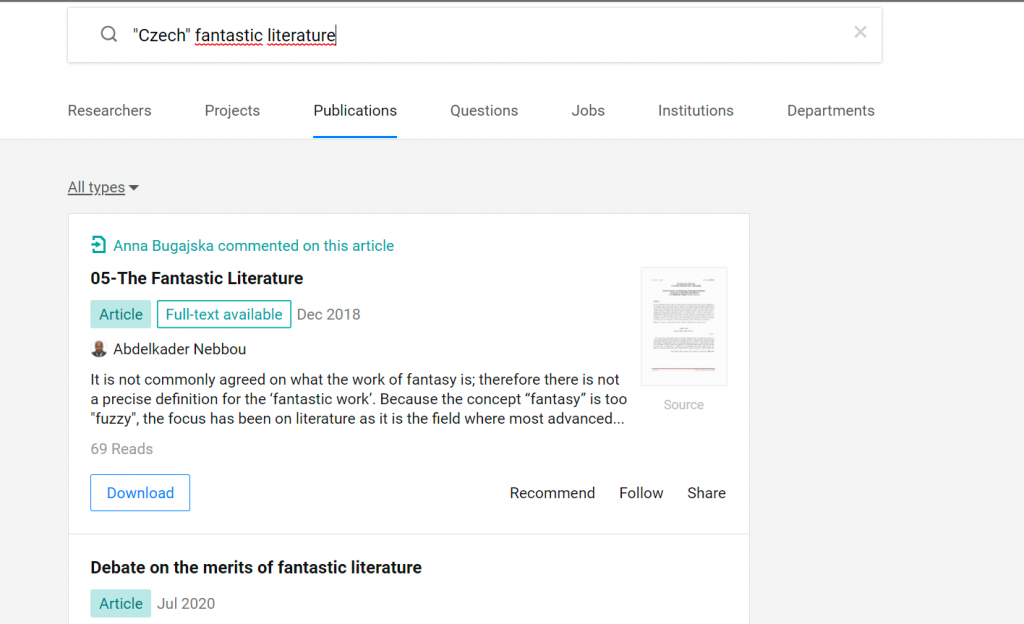This screenshot has height=624, width=1024.
Task: Open the Jobs tab
Action: pyautogui.click(x=588, y=111)
